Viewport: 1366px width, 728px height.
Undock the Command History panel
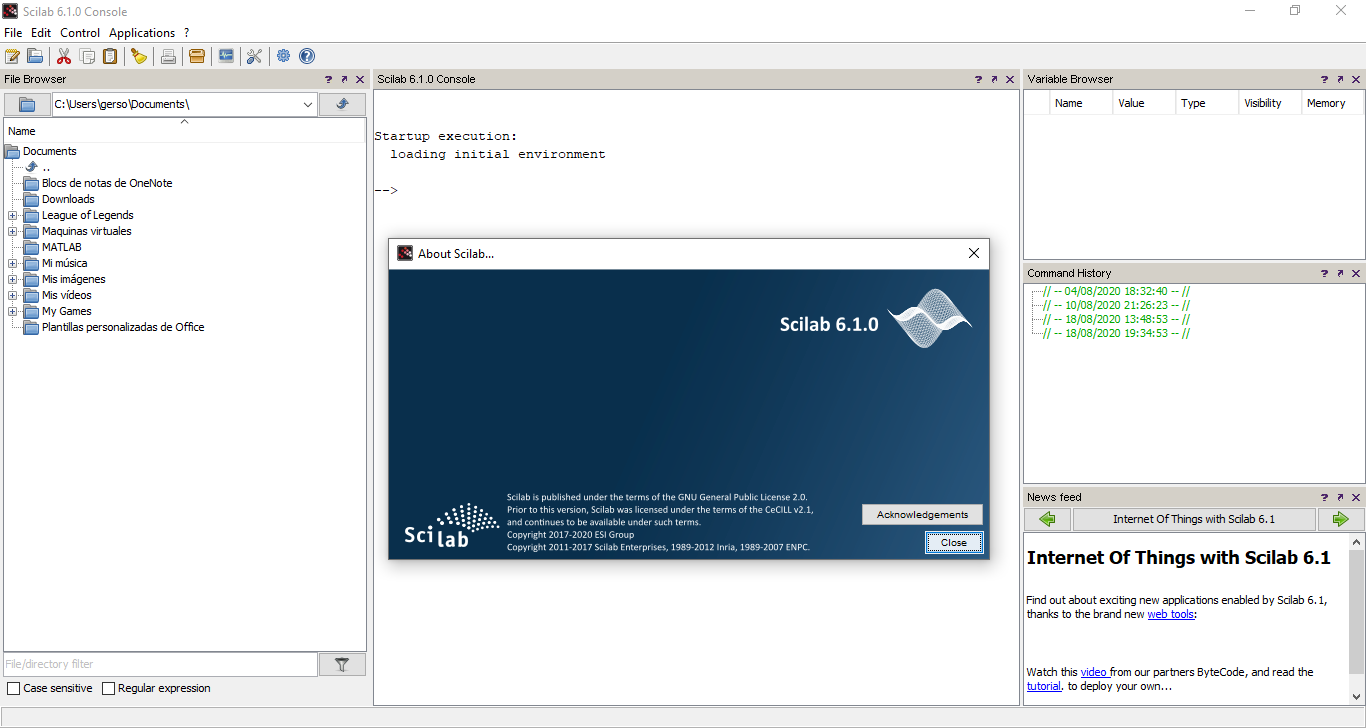coord(1340,273)
